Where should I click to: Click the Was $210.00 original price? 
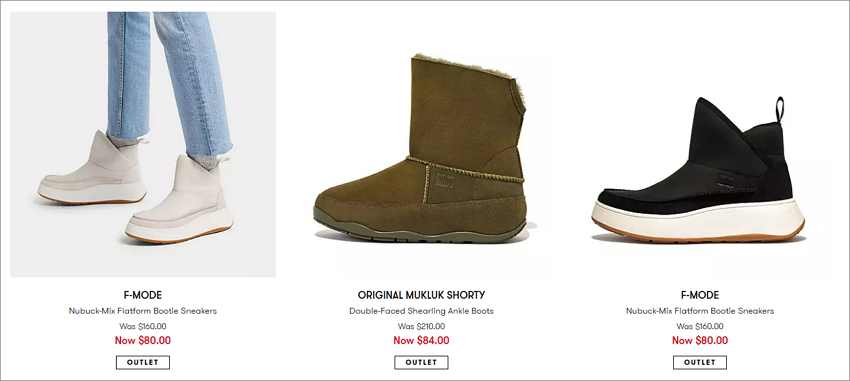[x=421, y=326]
